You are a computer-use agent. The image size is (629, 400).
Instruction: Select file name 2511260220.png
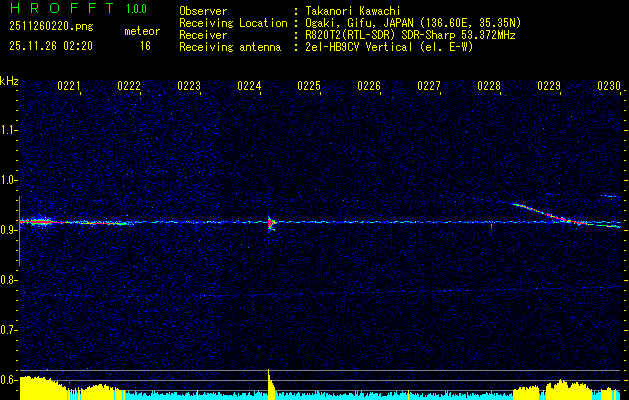tap(51, 26)
